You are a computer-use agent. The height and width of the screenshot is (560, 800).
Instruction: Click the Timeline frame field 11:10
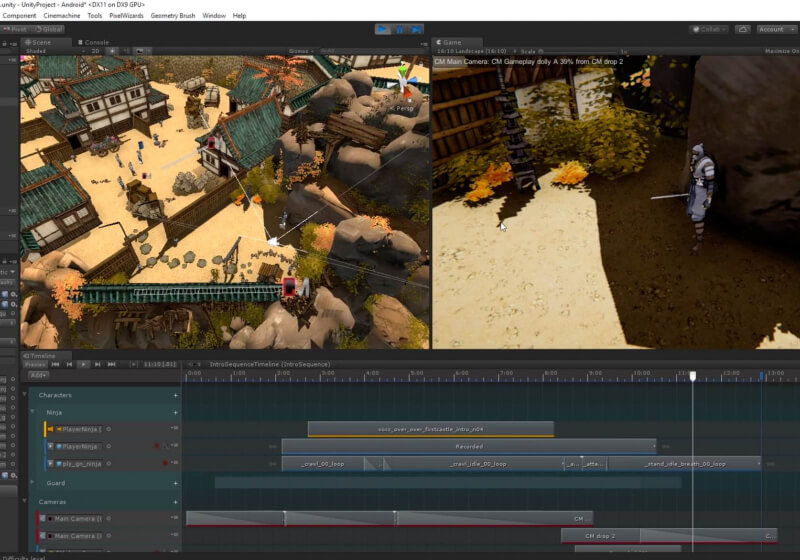[159, 364]
